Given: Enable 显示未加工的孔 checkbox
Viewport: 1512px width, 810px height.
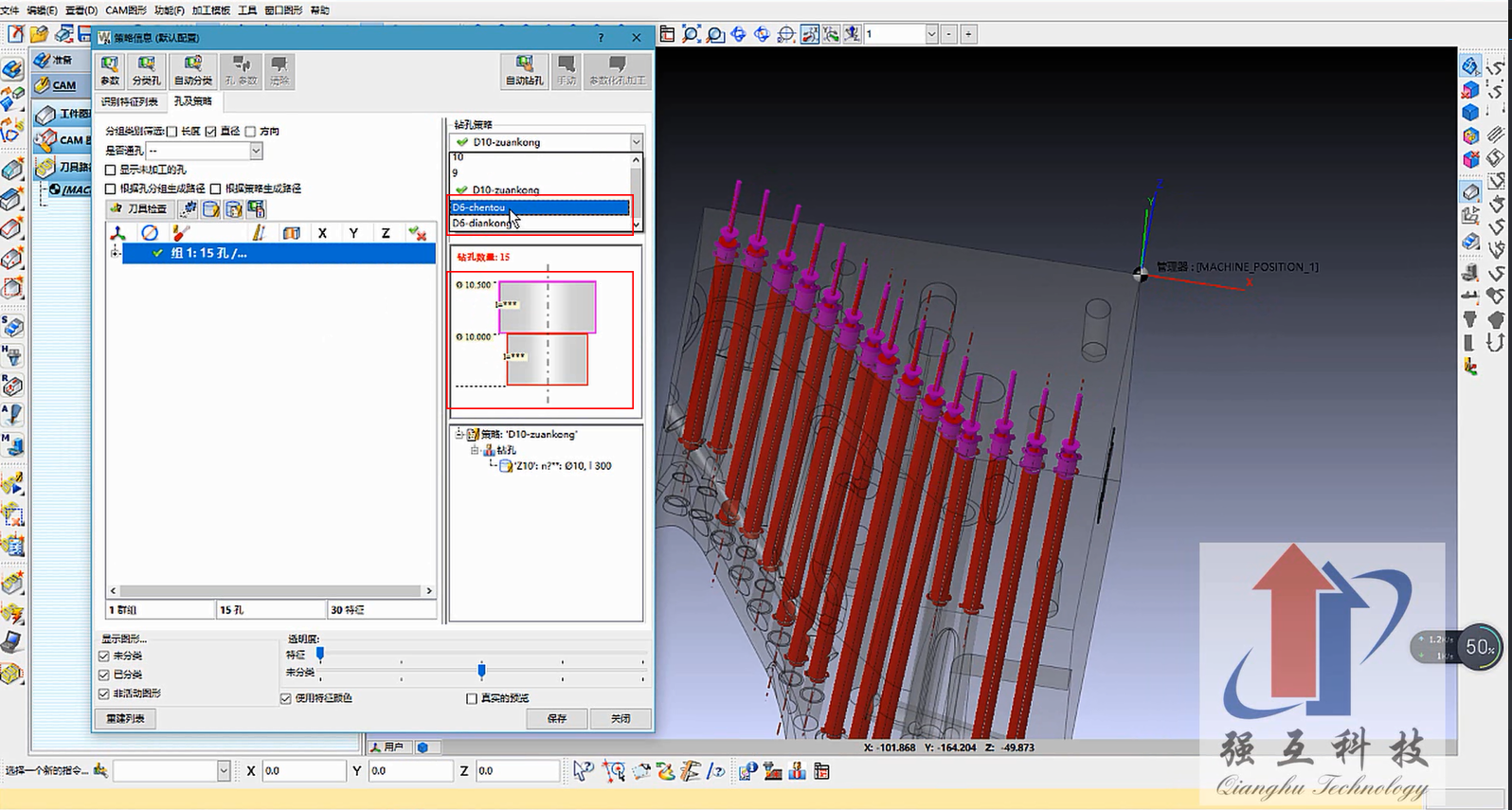Looking at the screenshot, I should click(110, 170).
